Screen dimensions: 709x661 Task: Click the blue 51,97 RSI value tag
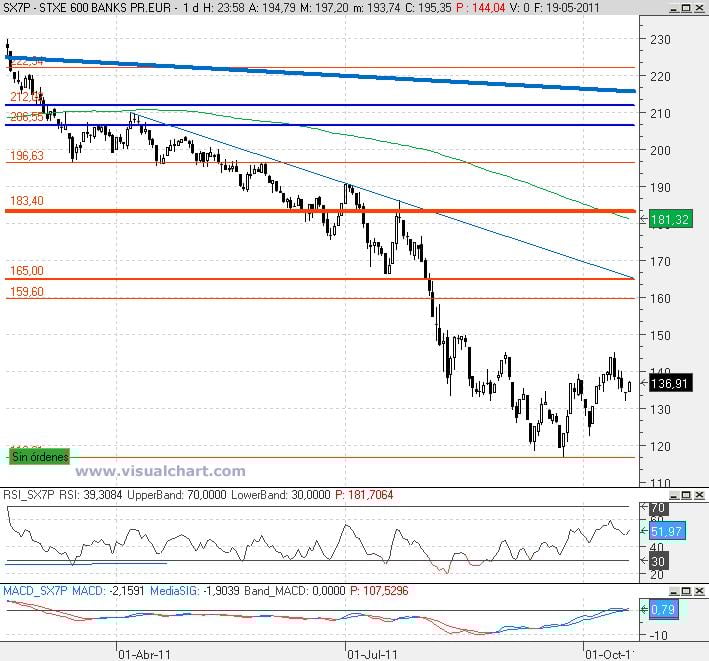[x=667, y=531]
